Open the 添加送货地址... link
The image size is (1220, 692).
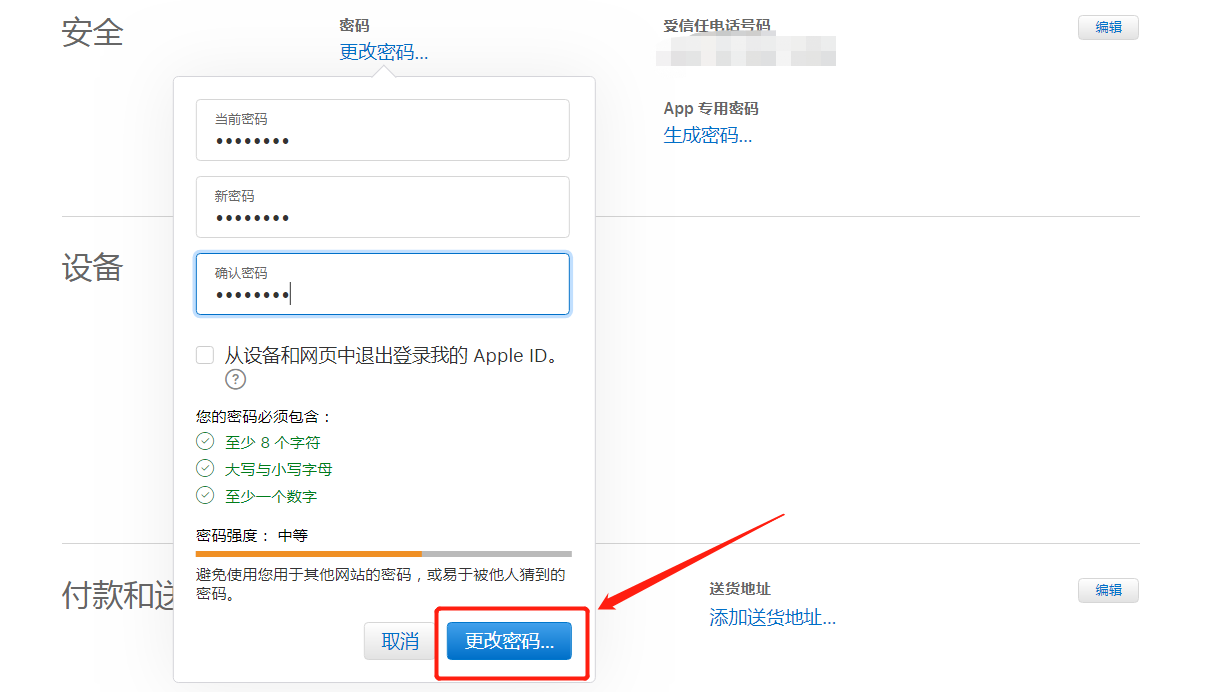(x=772, y=618)
